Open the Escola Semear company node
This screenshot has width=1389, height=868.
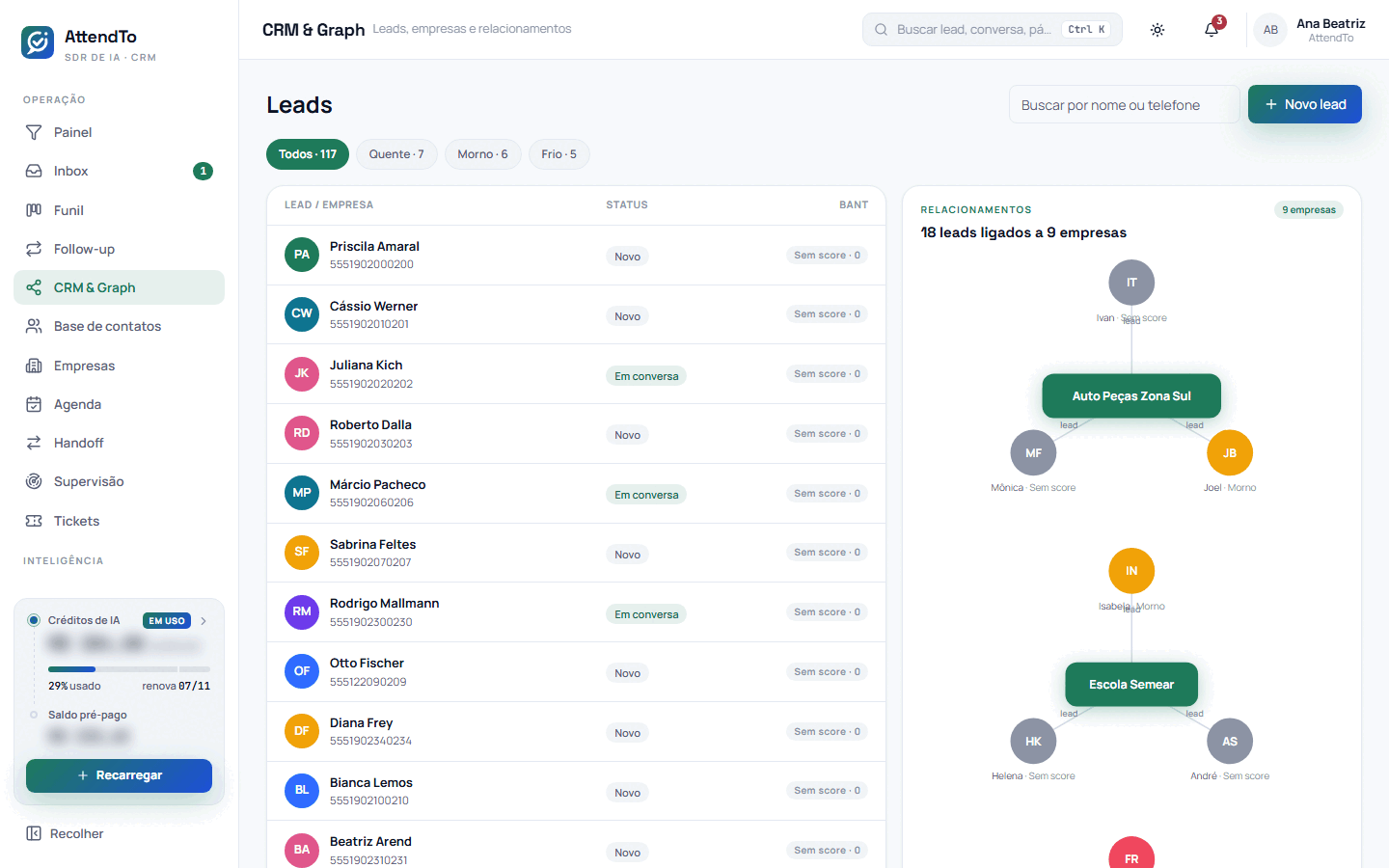tap(1131, 685)
